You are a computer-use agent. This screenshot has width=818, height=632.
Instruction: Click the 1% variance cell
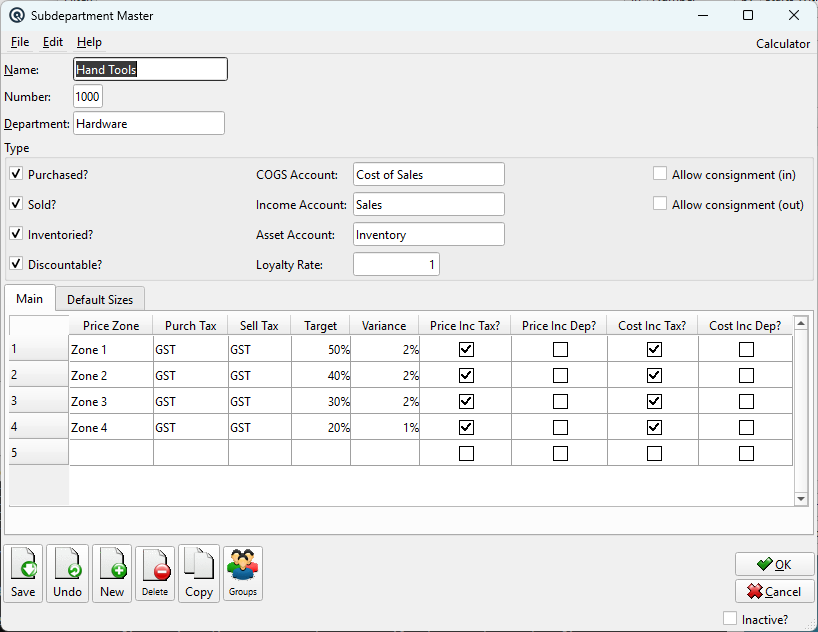point(385,427)
